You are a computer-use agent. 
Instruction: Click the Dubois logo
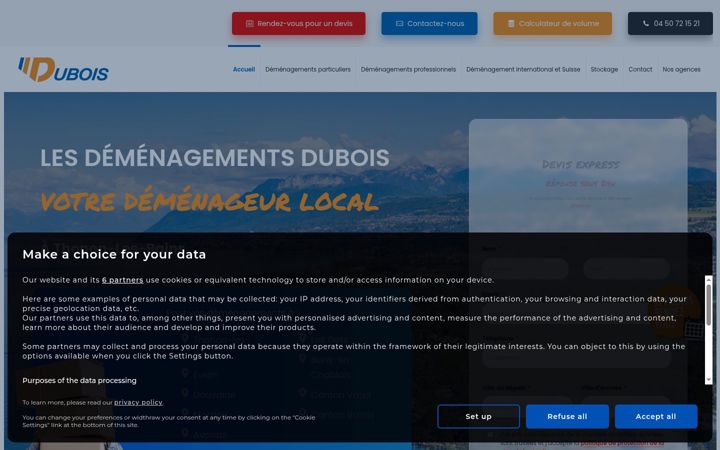point(63,69)
